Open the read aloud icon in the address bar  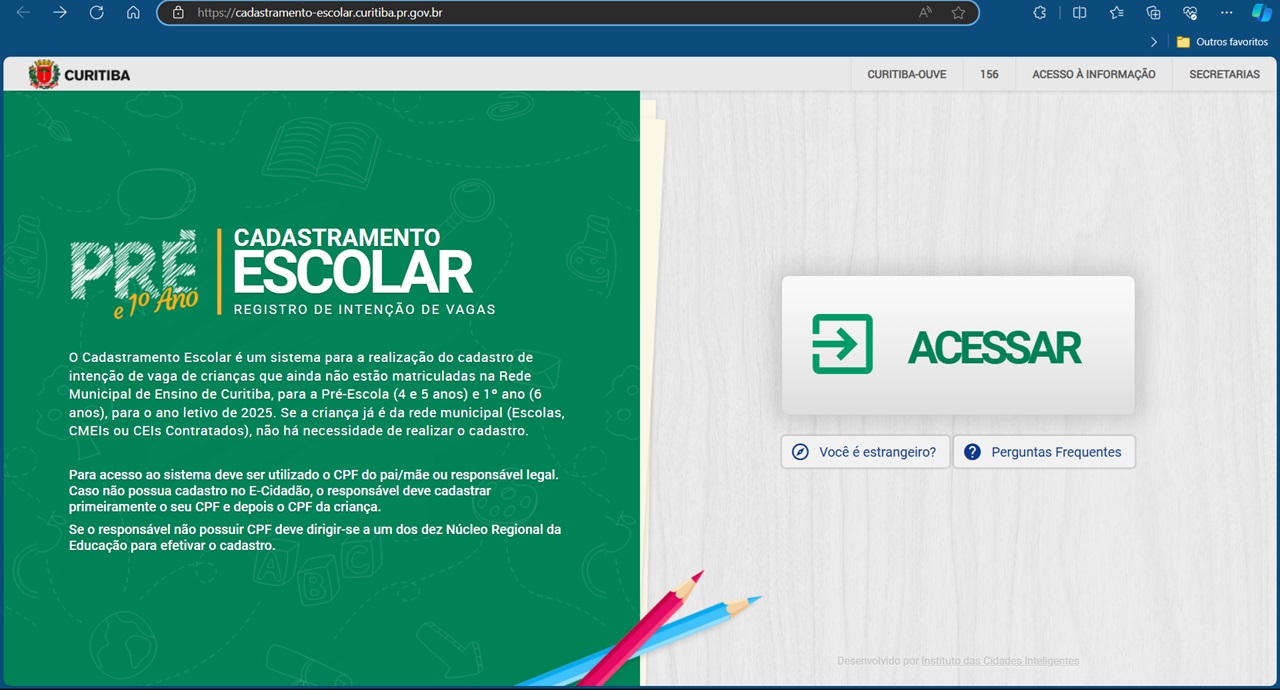[x=925, y=13]
